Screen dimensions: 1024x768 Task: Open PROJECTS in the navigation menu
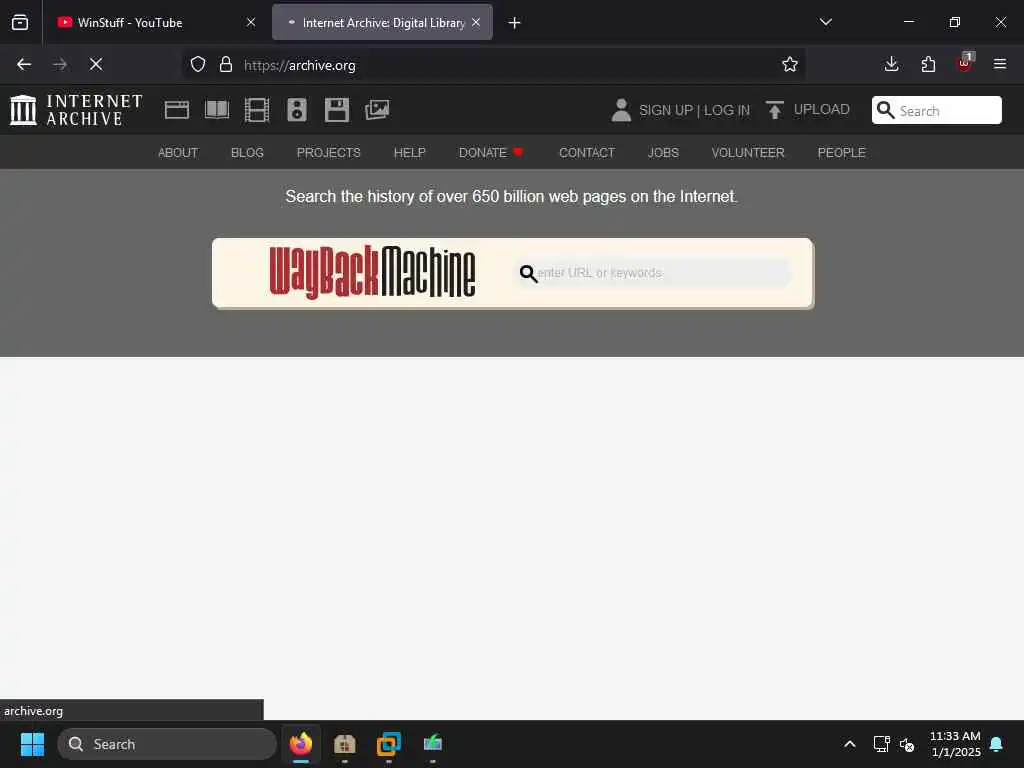[328, 152]
